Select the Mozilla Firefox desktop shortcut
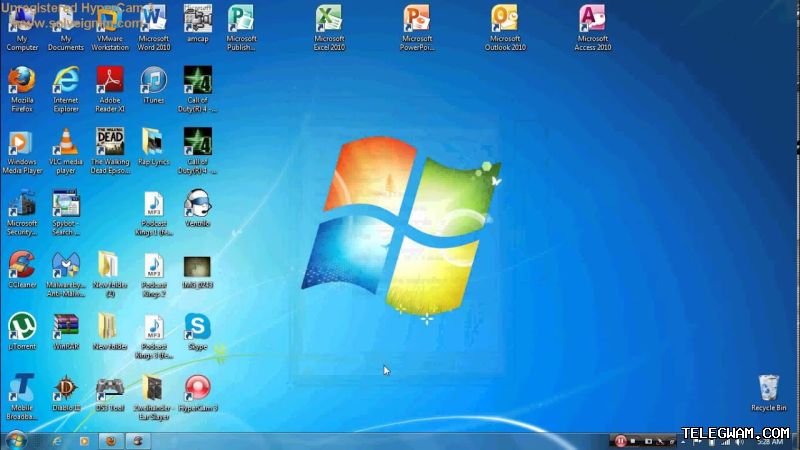Image resolution: width=800 pixels, height=450 pixels. [x=22, y=90]
